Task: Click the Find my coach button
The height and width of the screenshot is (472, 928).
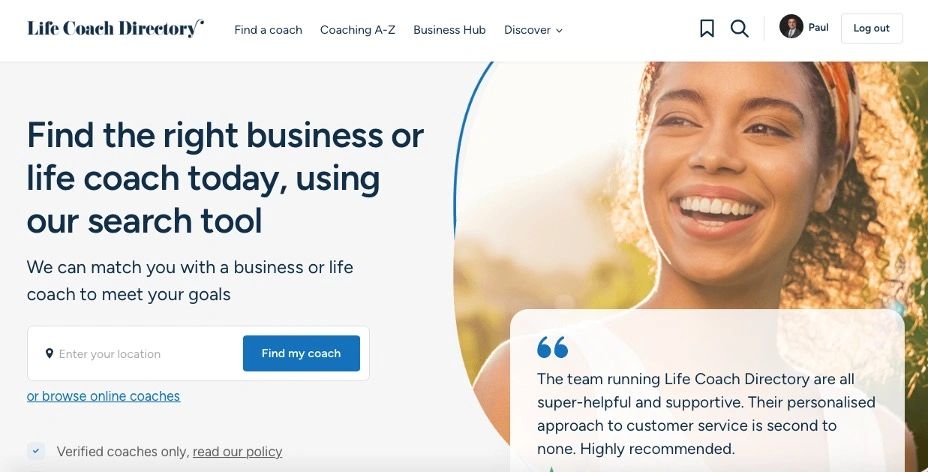Action: pyautogui.click(x=301, y=353)
